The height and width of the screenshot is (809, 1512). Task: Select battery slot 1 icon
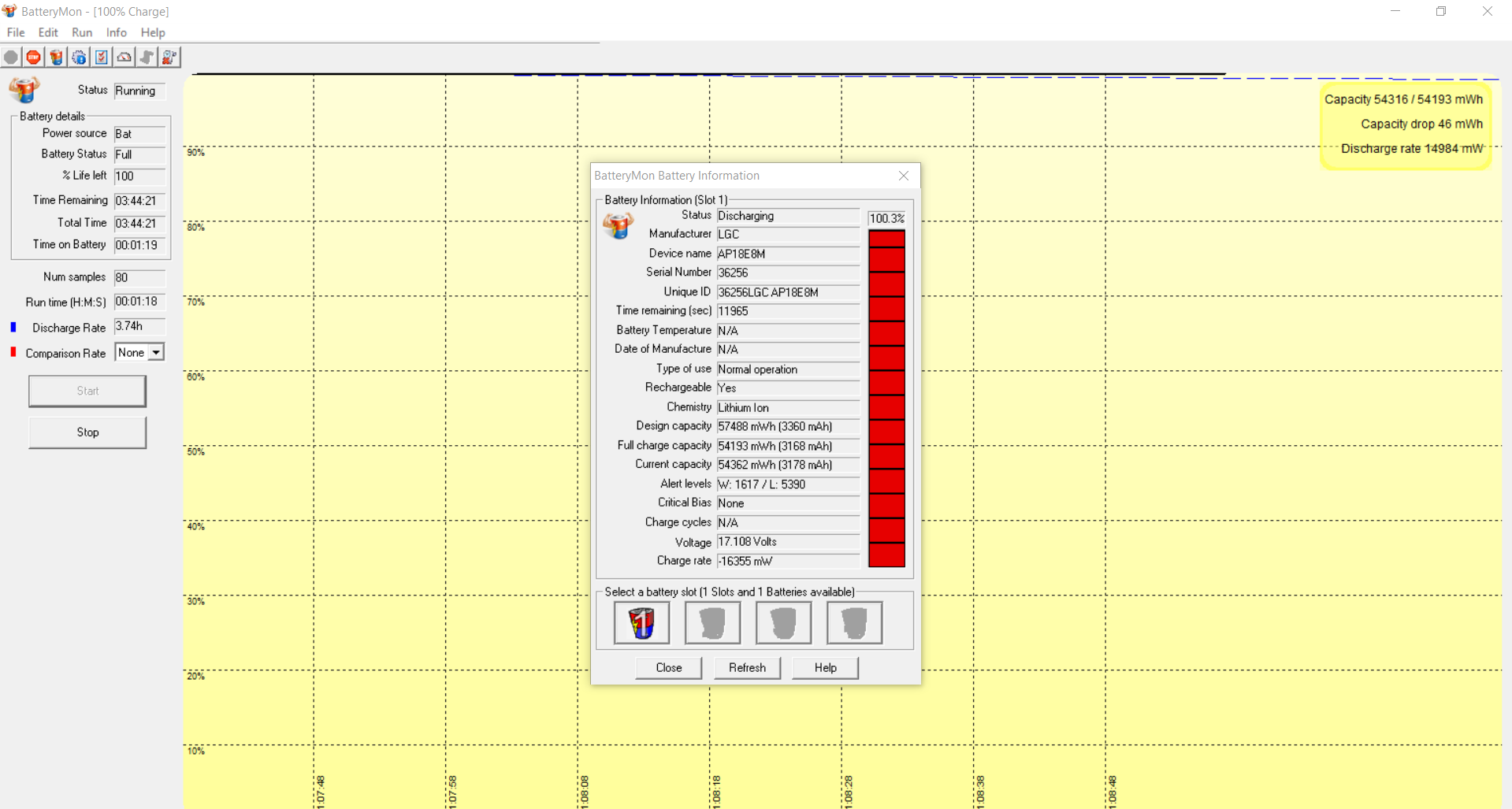[x=642, y=623]
